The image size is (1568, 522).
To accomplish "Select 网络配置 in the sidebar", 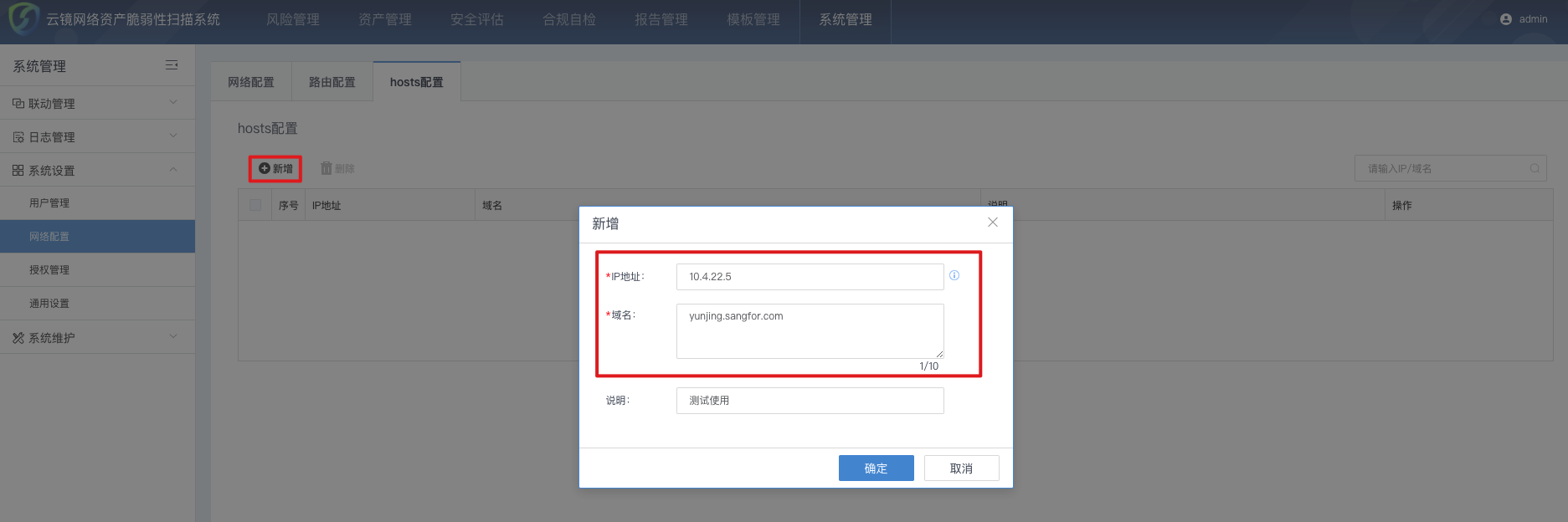I will point(97,237).
